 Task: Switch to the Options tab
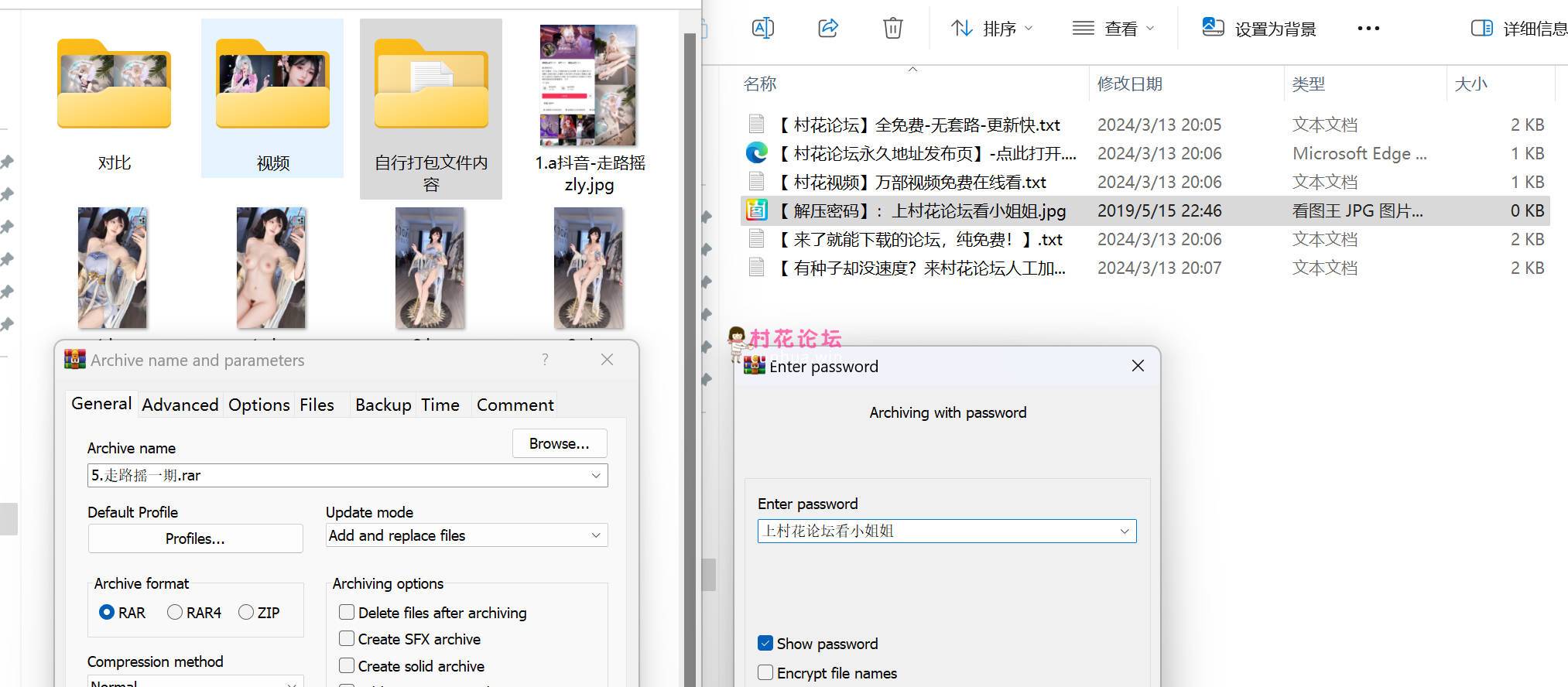[x=259, y=405]
